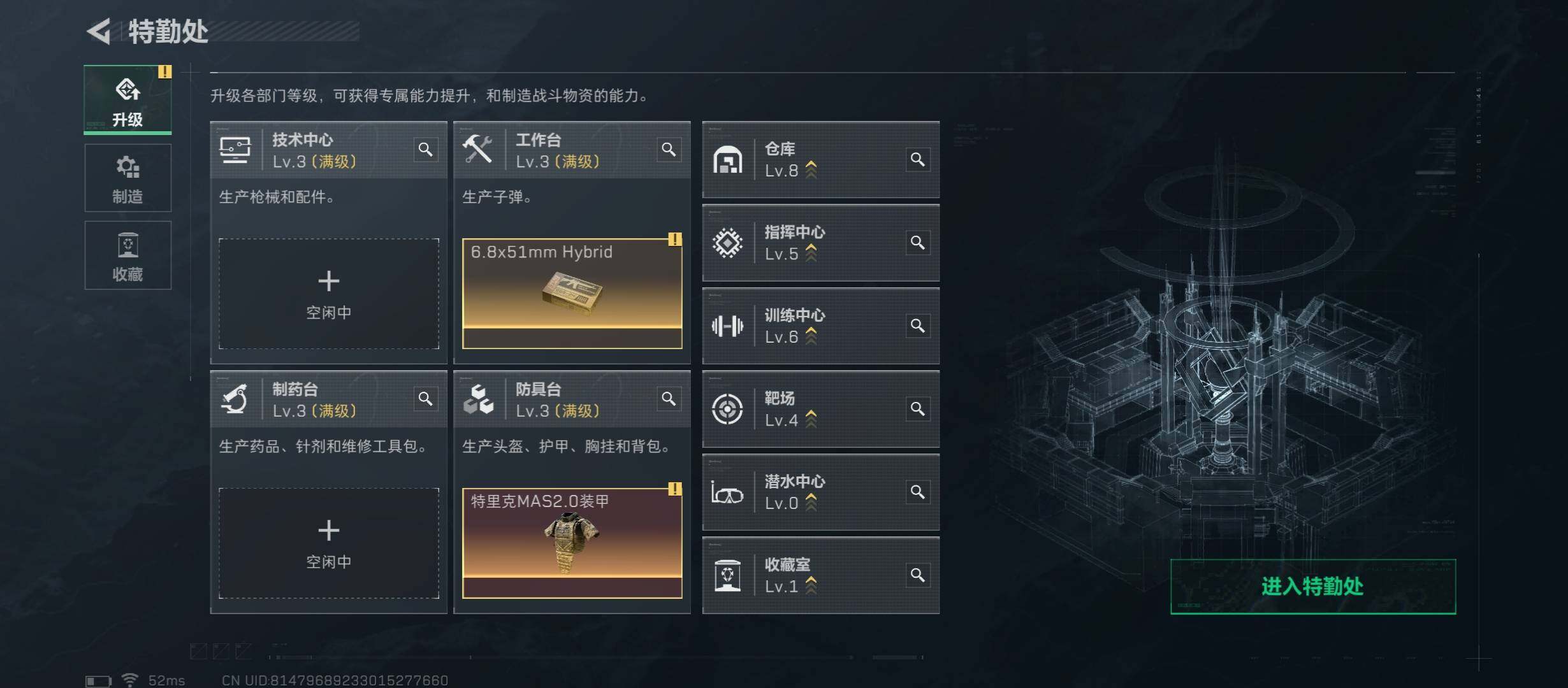Screen dimensions: 1568x688
Task: Inspect 工作台 details via its magnifier icon
Action: coord(669,150)
